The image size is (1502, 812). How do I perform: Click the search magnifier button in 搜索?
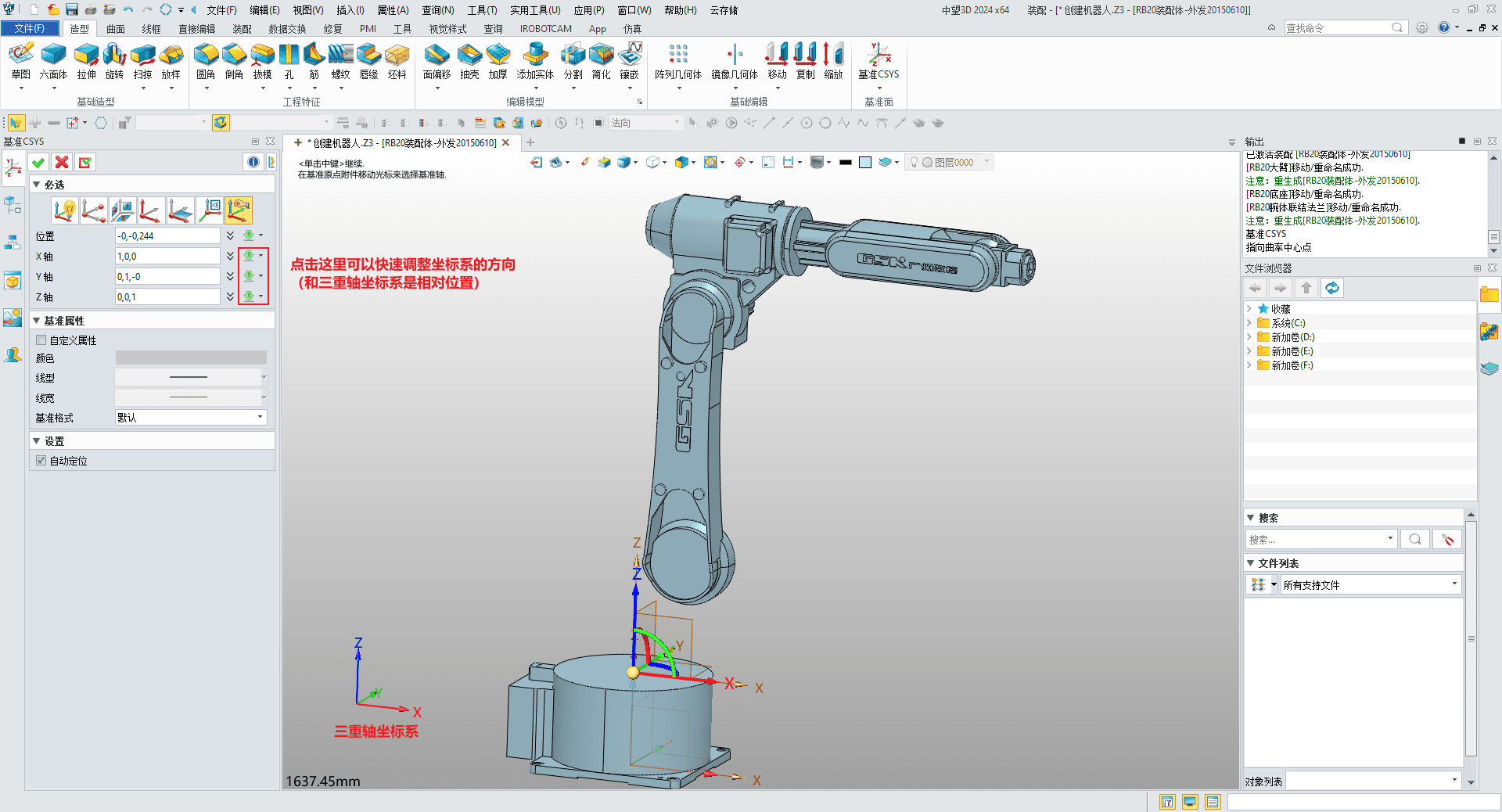(1414, 539)
